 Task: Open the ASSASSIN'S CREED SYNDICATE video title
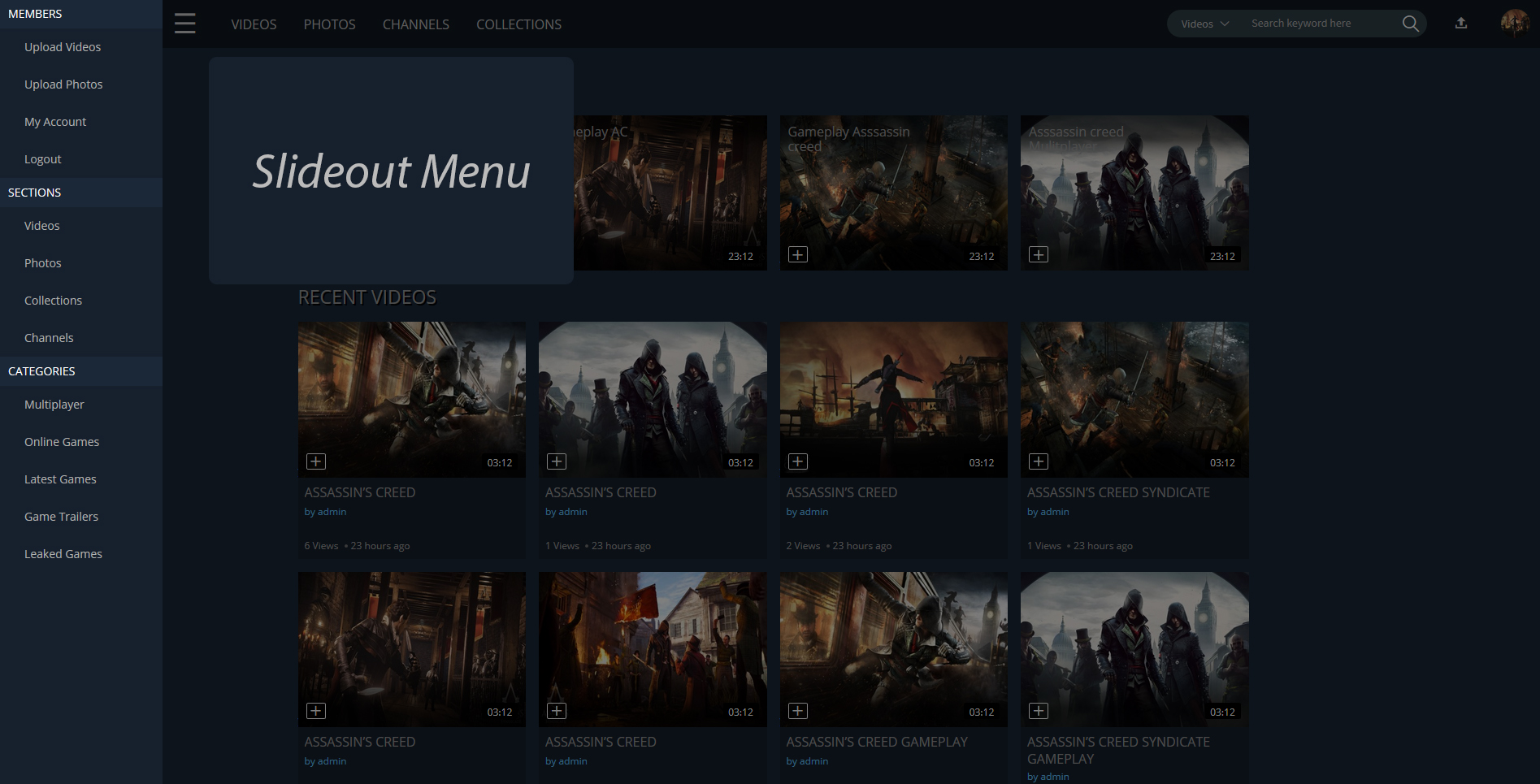coord(1118,492)
